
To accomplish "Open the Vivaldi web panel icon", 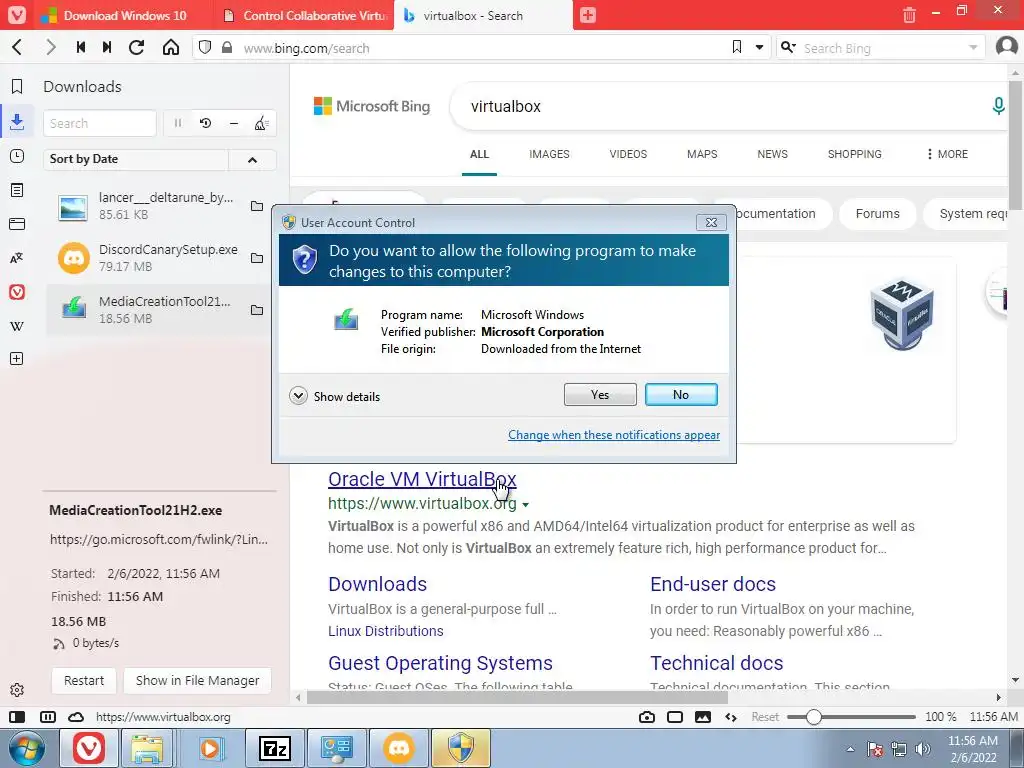I will [17, 292].
